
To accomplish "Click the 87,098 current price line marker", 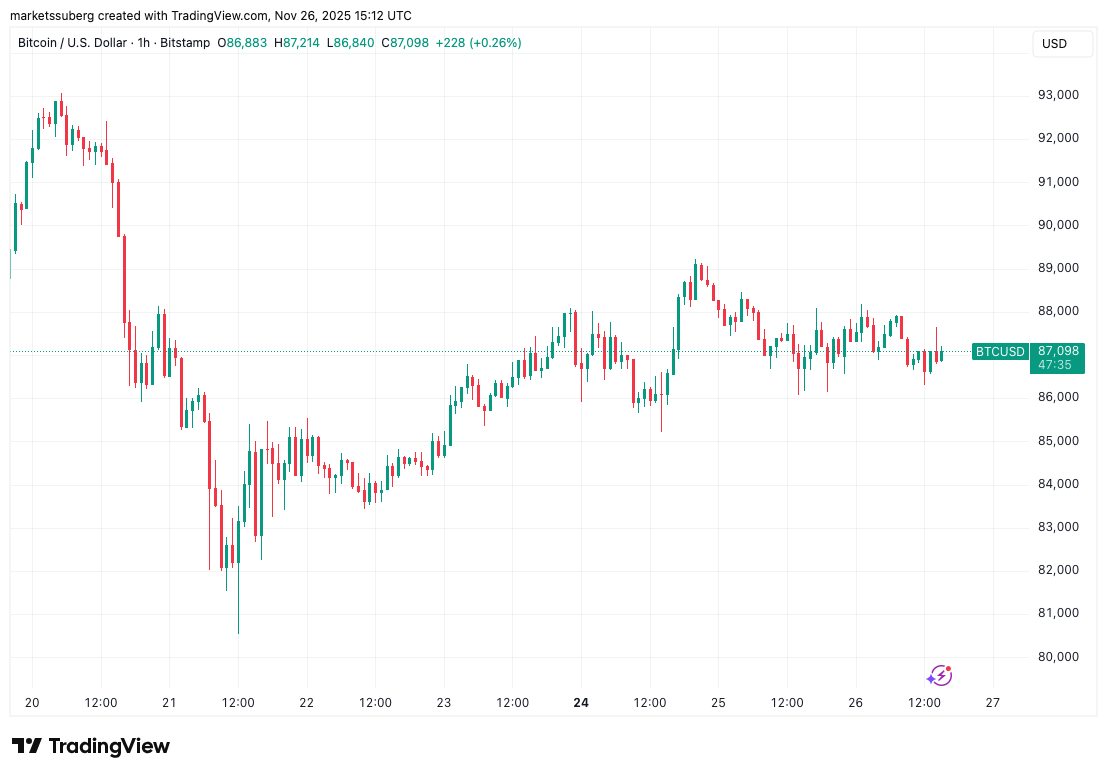I will click(x=1056, y=352).
